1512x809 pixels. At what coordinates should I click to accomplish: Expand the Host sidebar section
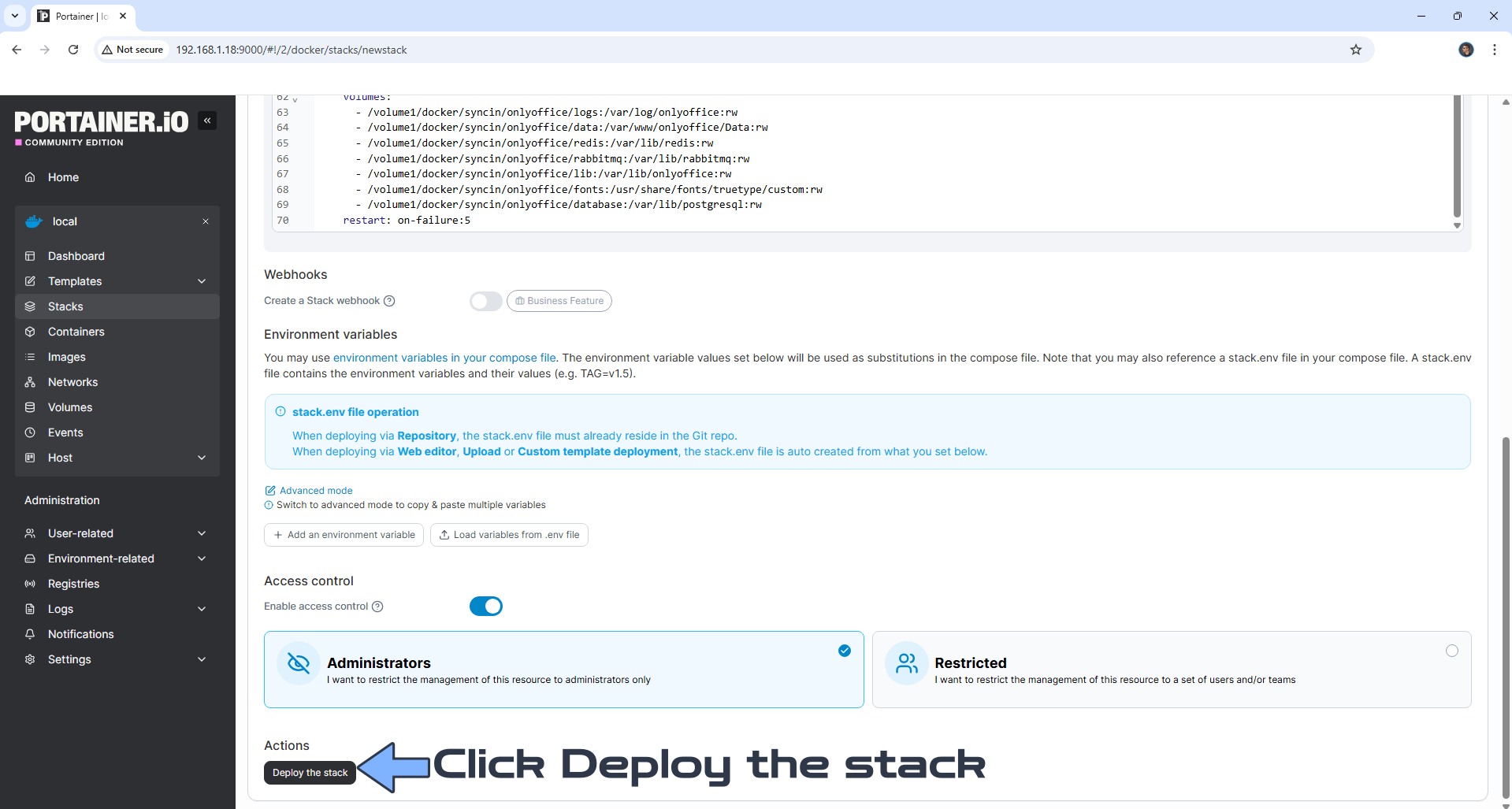(x=60, y=457)
